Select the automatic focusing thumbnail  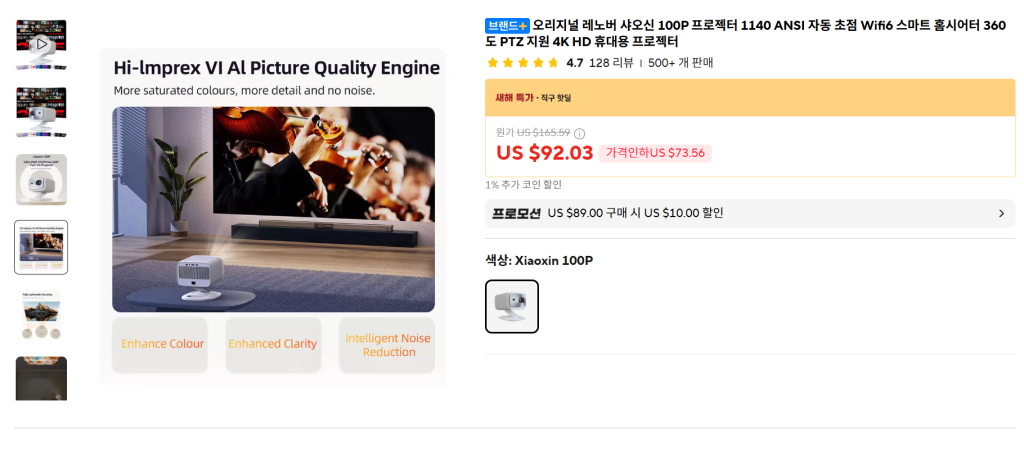tap(41, 315)
